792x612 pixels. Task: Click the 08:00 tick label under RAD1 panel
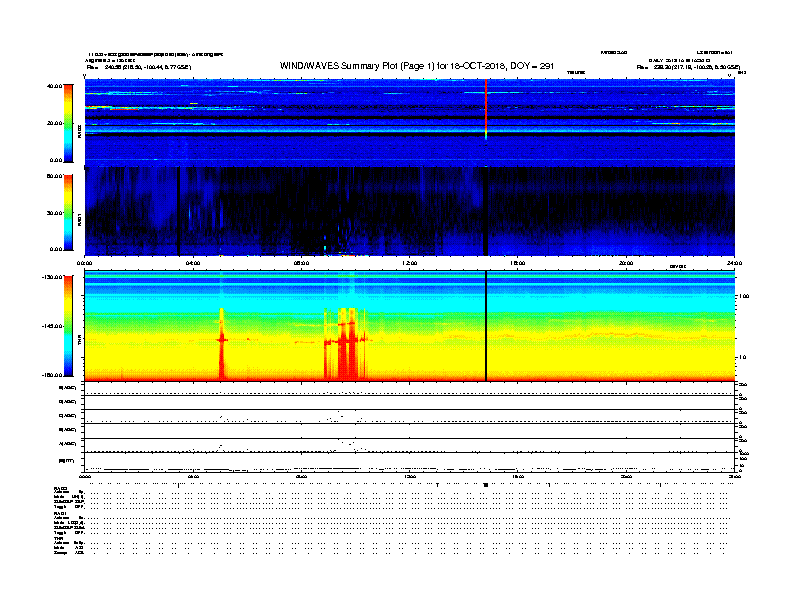pos(301,263)
